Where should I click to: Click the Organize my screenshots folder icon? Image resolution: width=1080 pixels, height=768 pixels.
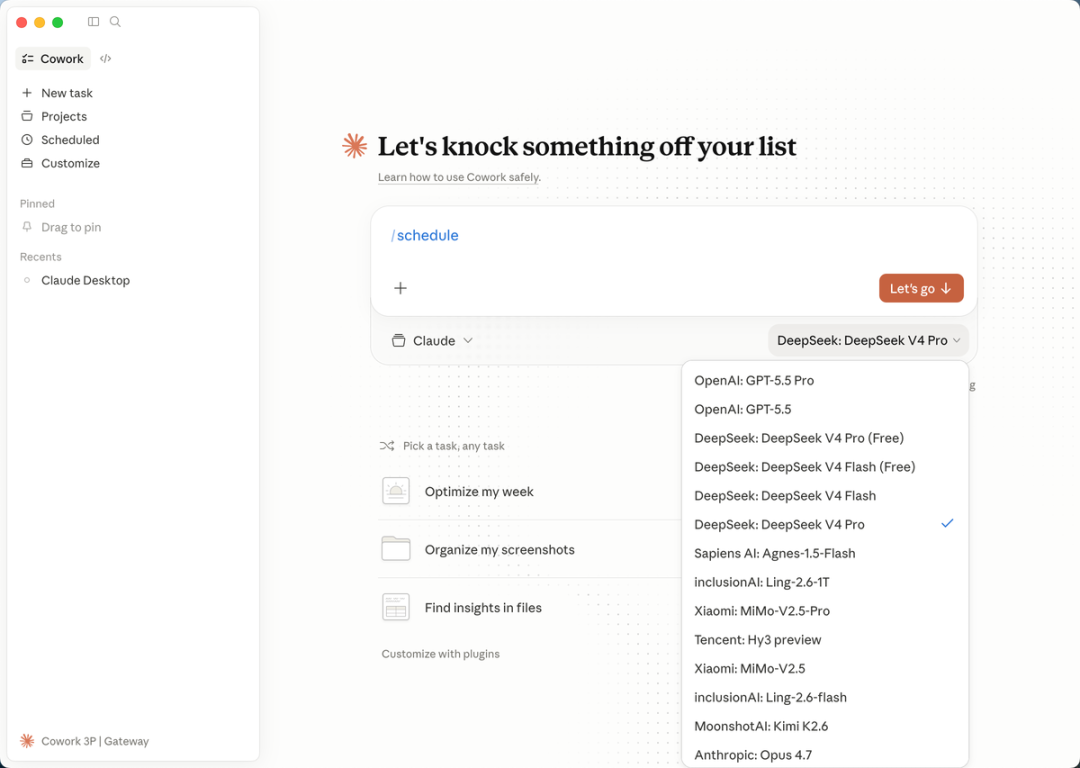[x=396, y=549]
